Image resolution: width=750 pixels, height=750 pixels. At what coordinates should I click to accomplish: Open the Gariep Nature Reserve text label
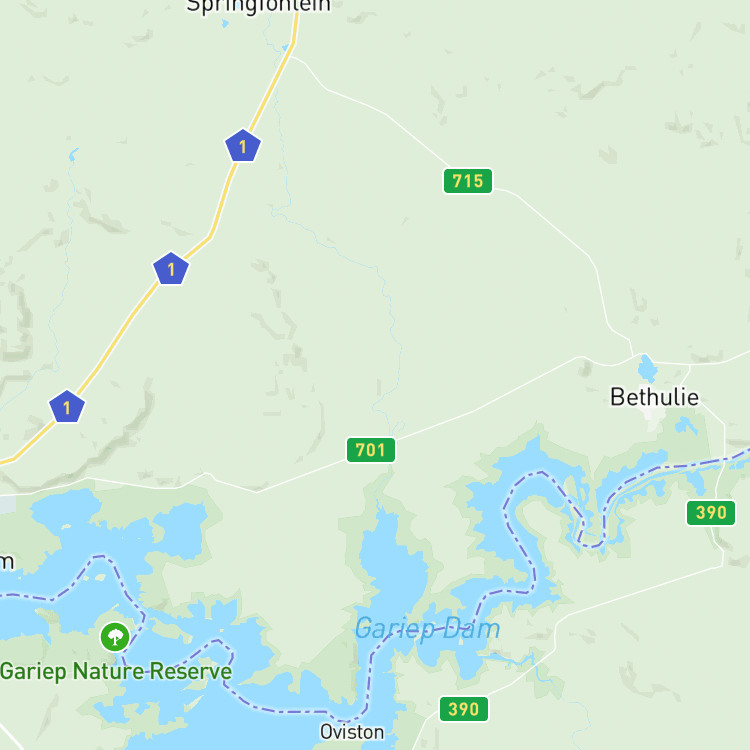pyautogui.click(x=116, y=671)
